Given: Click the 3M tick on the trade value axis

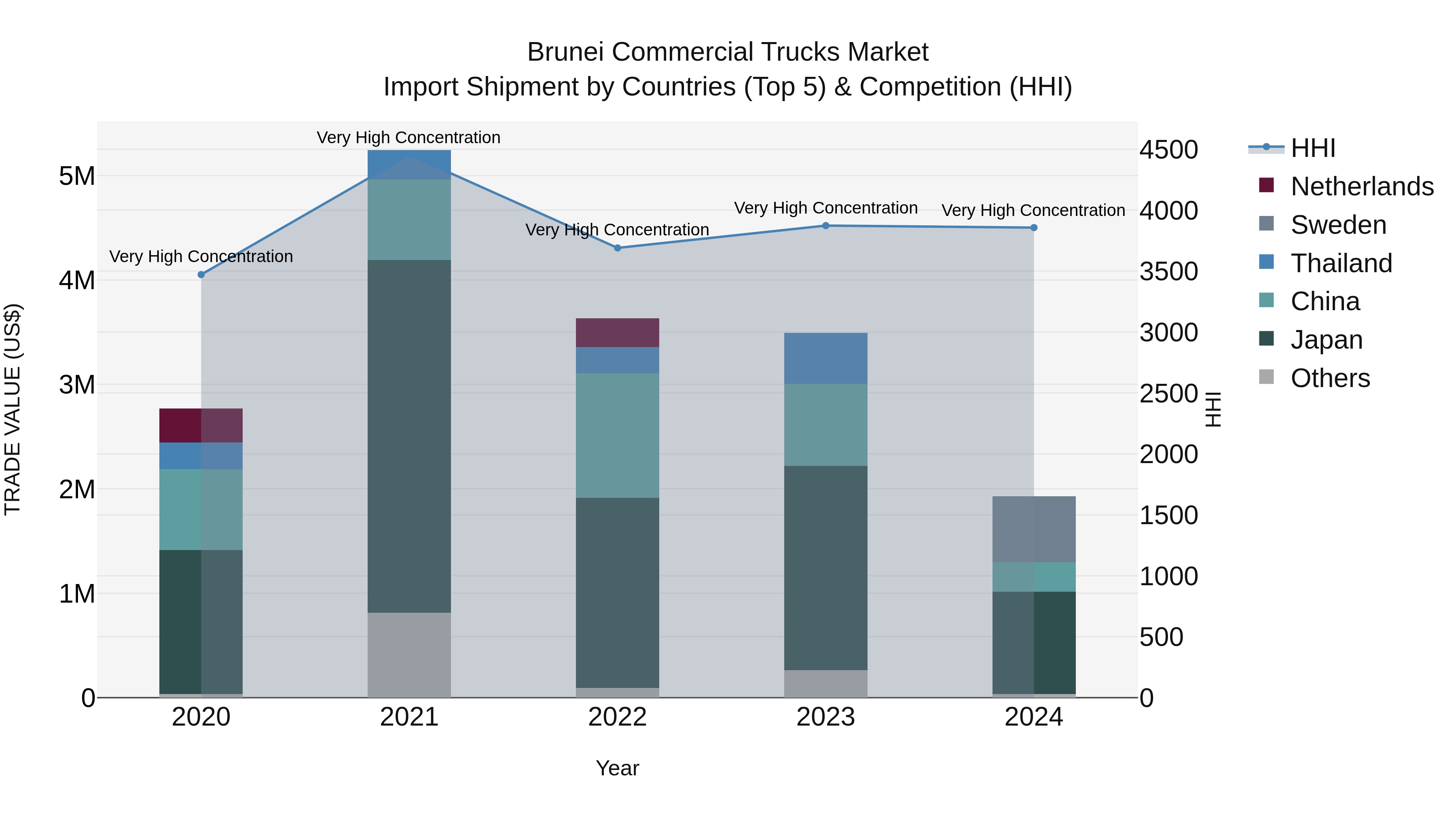Looking at the screenshot, I should [x=77, y=385].
